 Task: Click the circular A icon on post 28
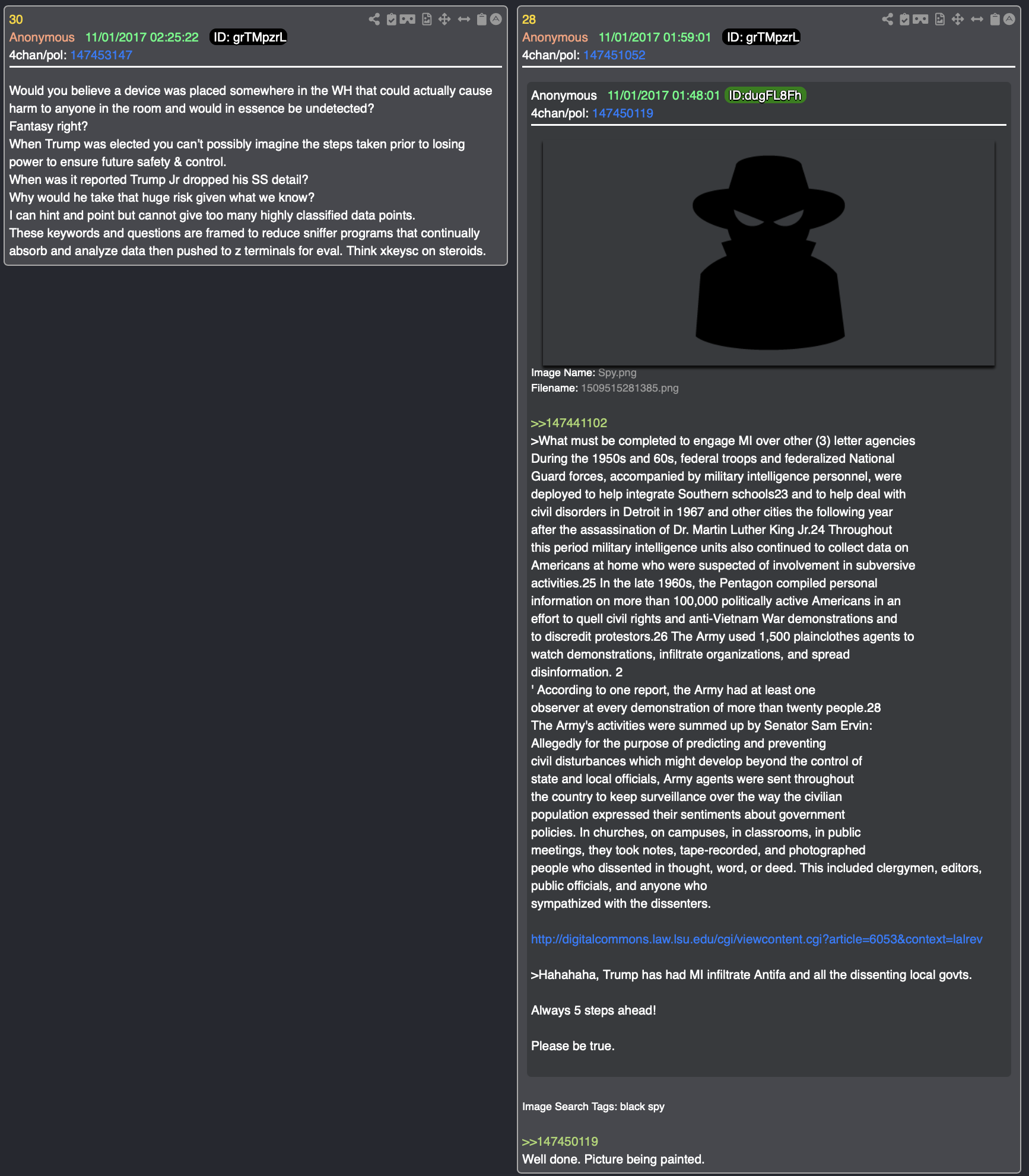[1009, 20]
